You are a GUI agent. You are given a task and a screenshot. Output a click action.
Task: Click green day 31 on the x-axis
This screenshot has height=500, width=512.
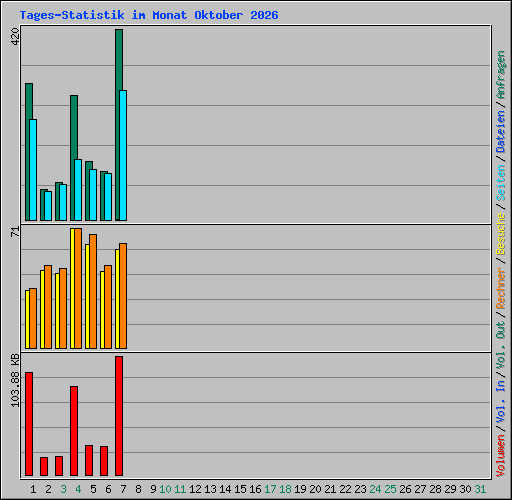click(x=480, y=489)
